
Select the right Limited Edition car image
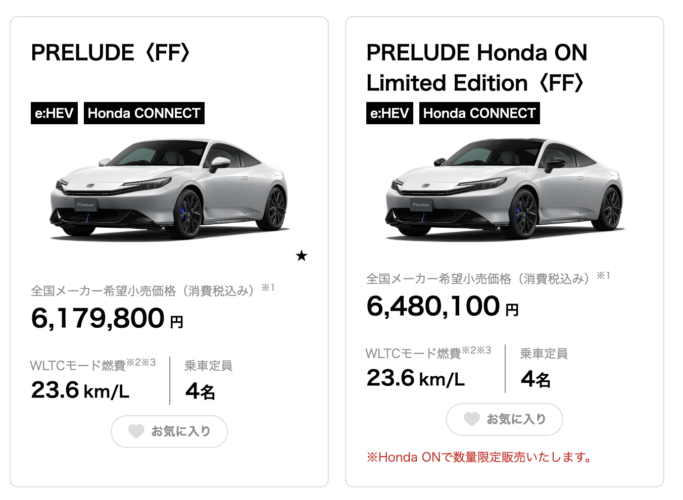504,188
